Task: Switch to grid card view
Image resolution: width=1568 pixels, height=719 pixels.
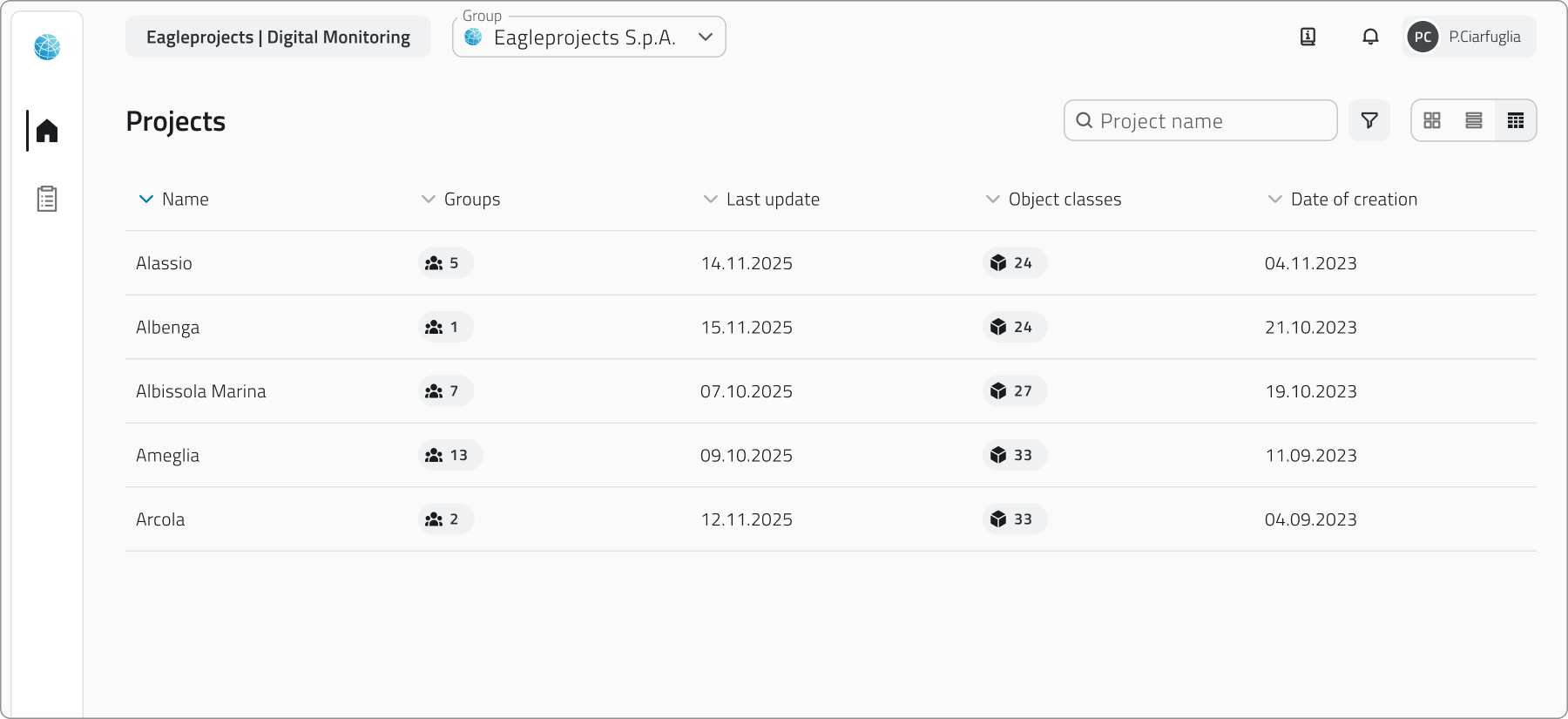Action: pos(1432,120)
